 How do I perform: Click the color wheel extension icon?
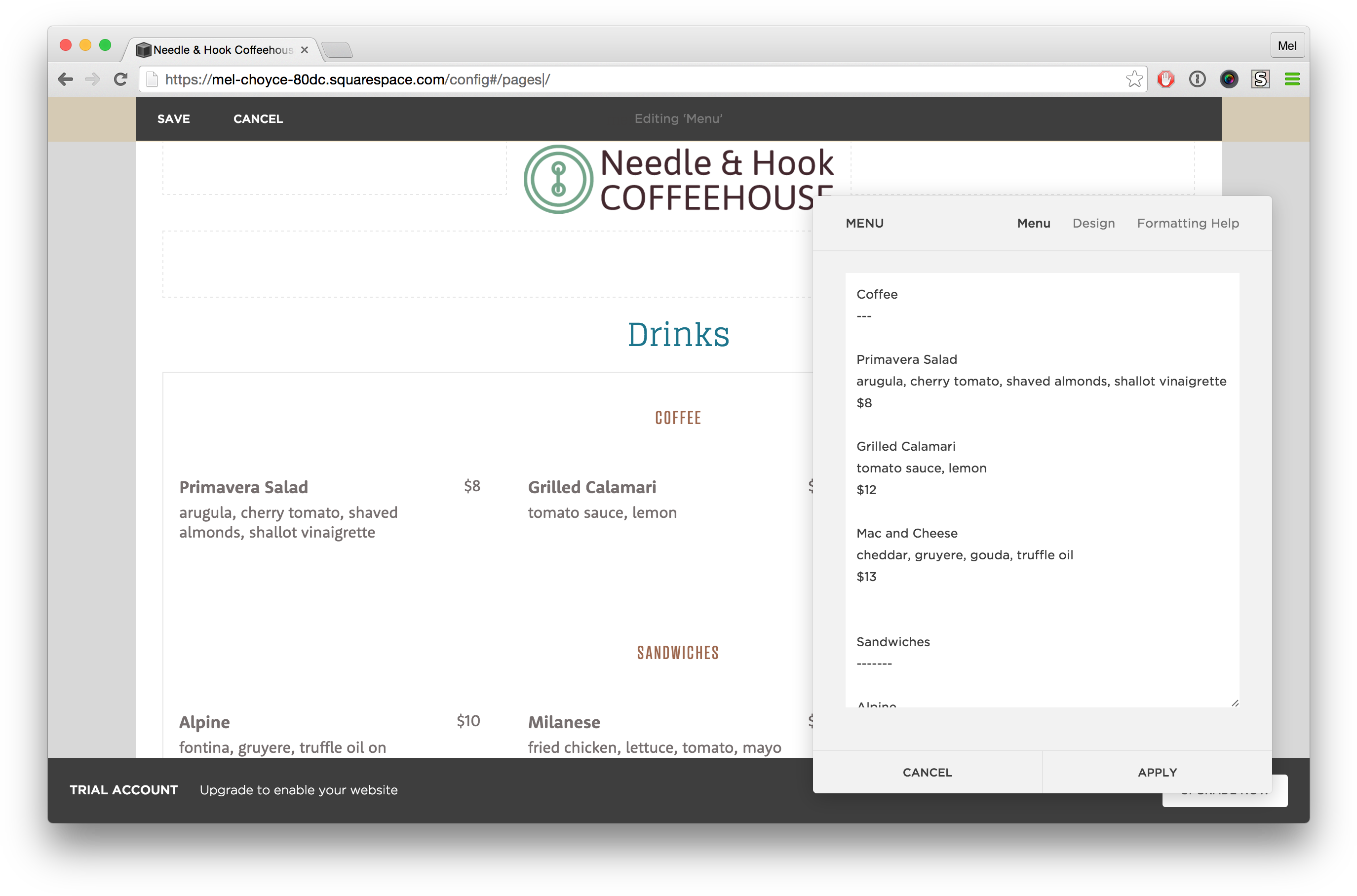click(1229, 79)
